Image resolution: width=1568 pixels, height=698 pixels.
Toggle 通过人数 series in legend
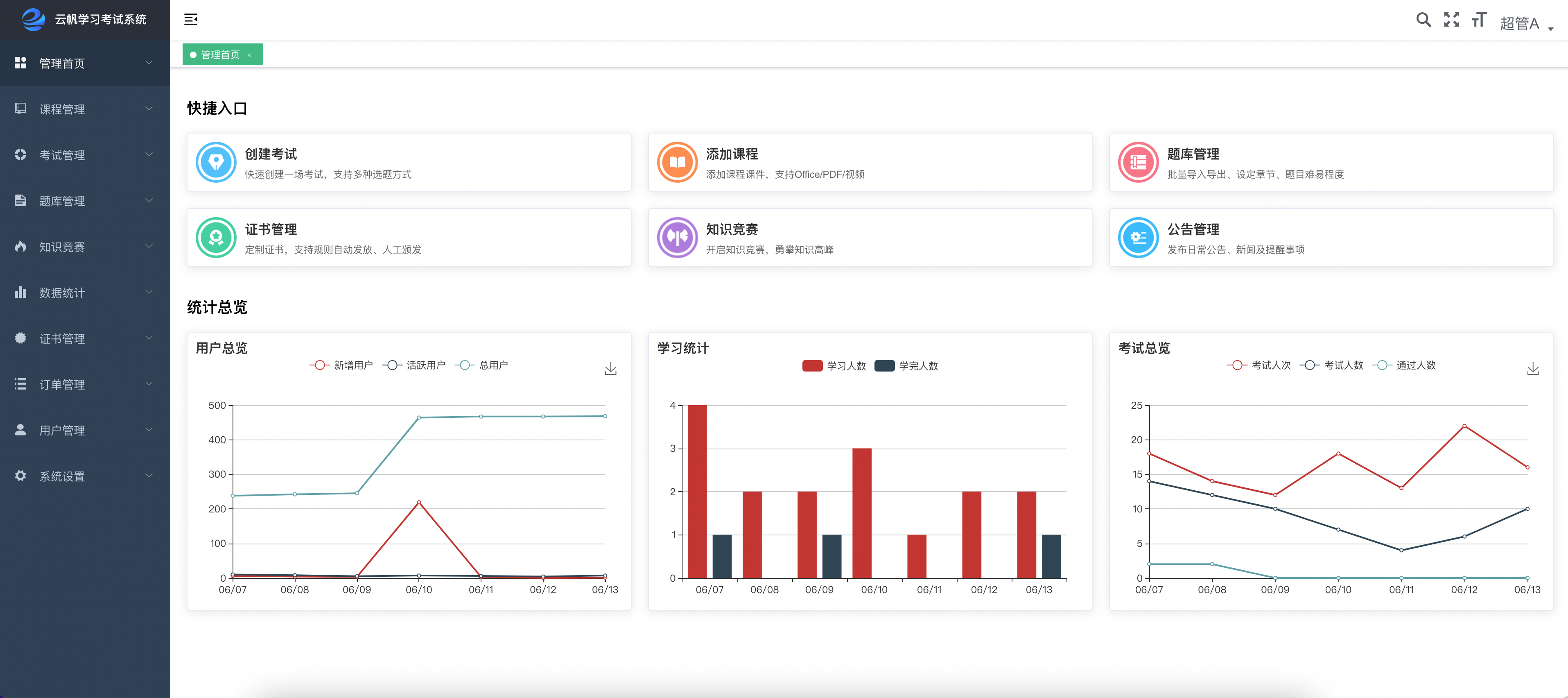click(x=1404, y=365)
